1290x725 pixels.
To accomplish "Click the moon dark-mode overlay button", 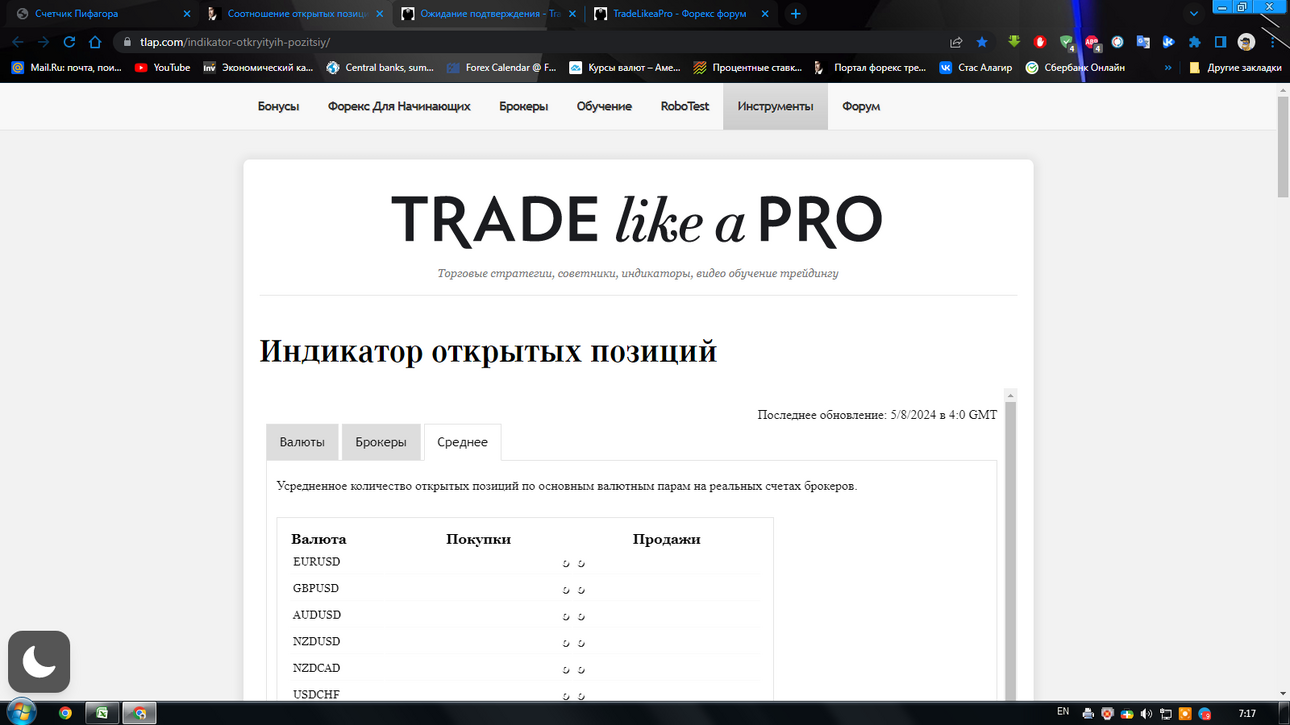I will (39, 661).
